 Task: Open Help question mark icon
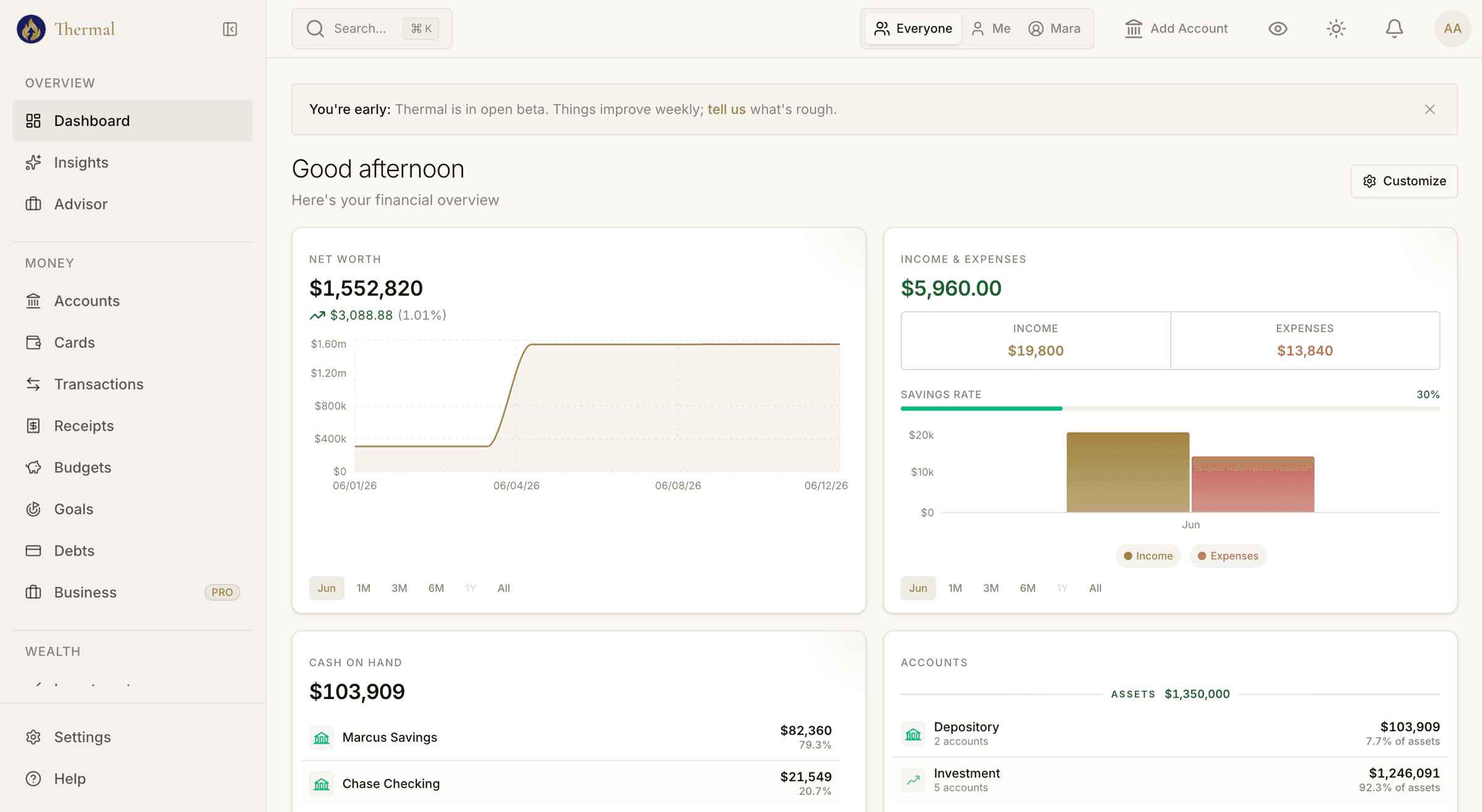coord(33,779)
